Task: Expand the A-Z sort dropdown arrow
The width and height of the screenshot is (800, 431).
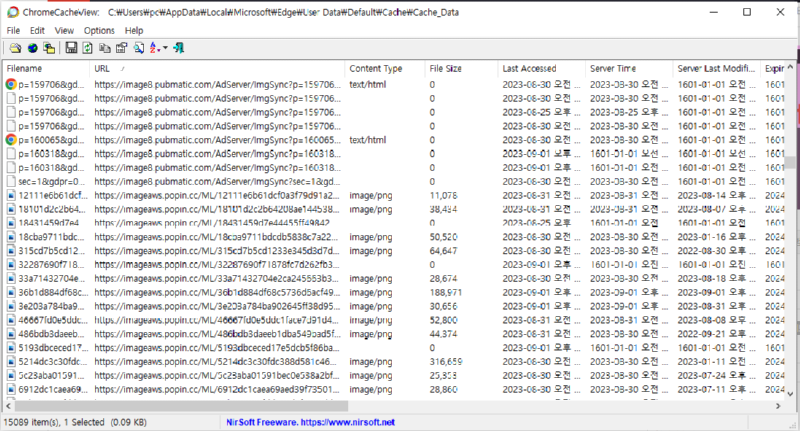Action: (x=163, y=48)
